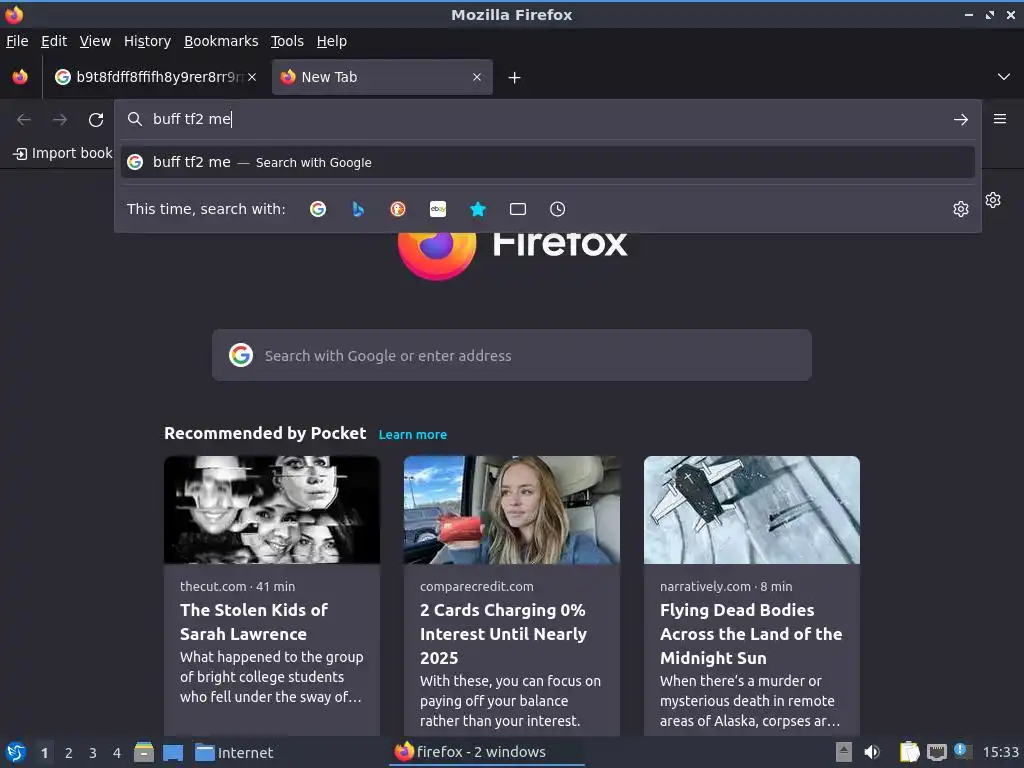This screenshot has height=768, width=1024.
Task: Expand the list all tabs chevron
Action: pyautogui.click(x=1004, y=77)
